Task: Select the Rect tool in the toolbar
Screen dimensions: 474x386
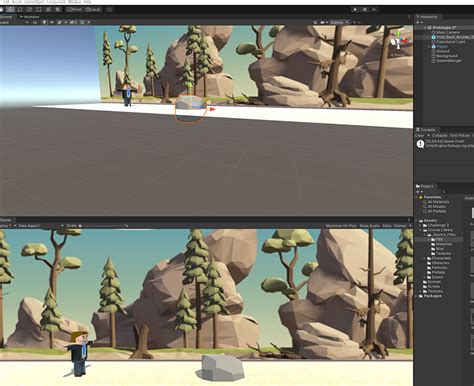Action: point(39,9)
